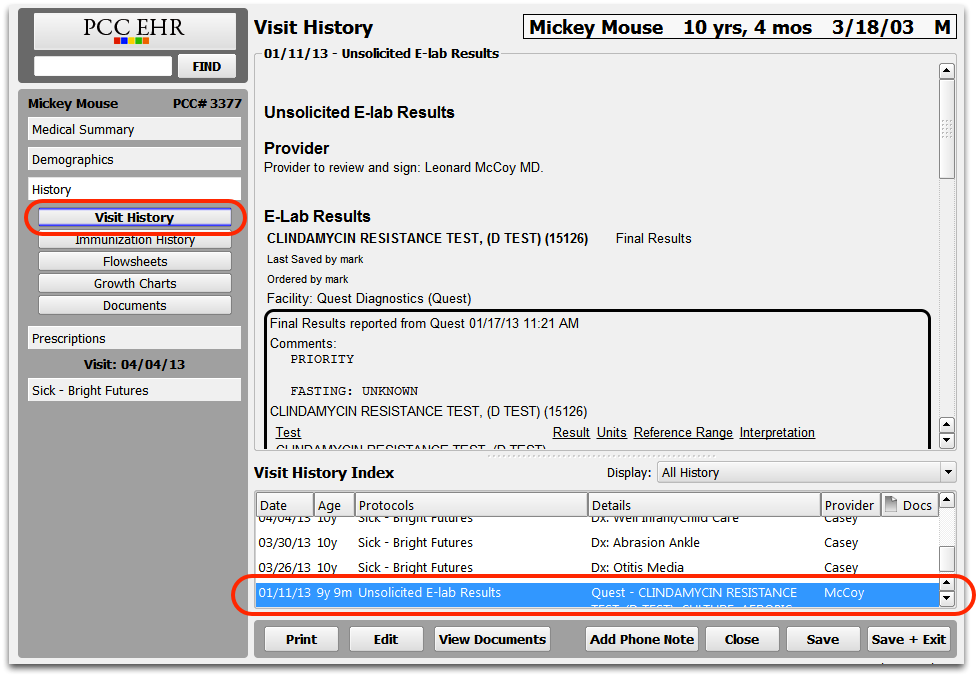Click the Save + Exit button
The height and width of the screenshot is (677, 977).
pos(908,639)
